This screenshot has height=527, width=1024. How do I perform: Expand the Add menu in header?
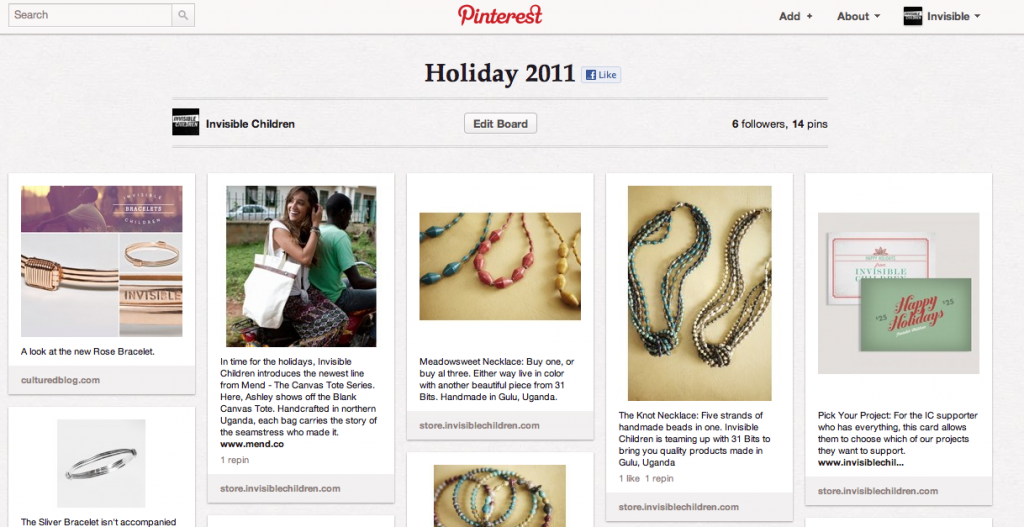(795, 16)
